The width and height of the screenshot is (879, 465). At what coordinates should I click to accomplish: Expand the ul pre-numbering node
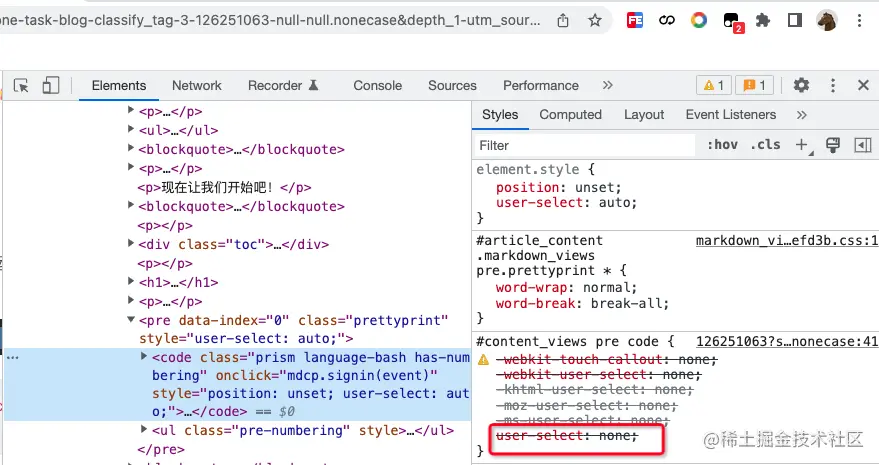pyautogui.click(x=144, y=429)
